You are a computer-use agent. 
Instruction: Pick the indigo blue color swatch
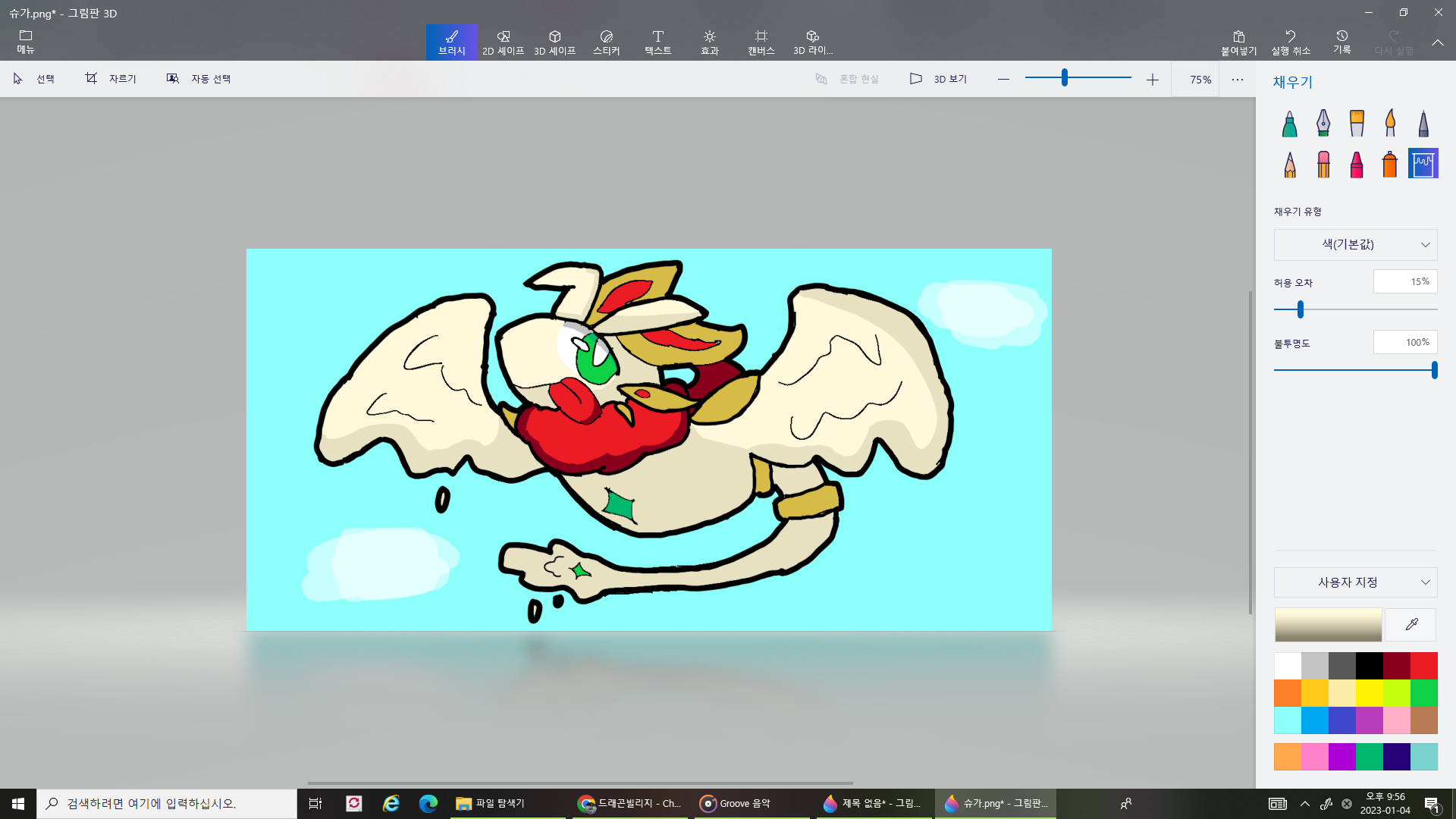pos(1342,720)
